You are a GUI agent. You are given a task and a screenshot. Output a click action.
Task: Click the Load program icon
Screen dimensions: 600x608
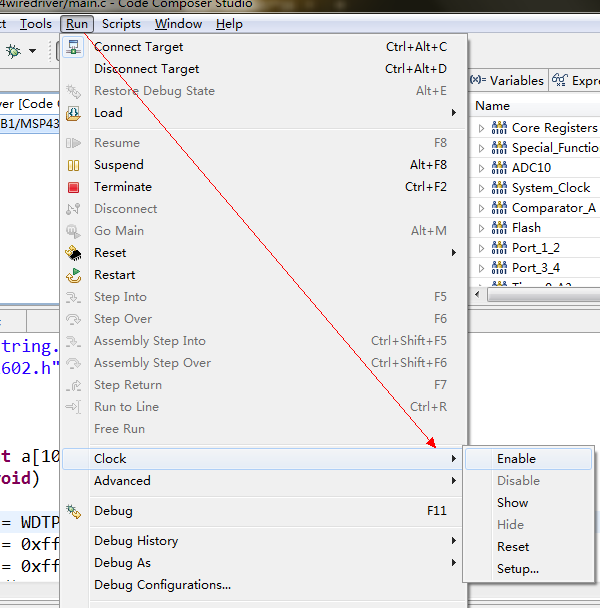tap(73, 113)
